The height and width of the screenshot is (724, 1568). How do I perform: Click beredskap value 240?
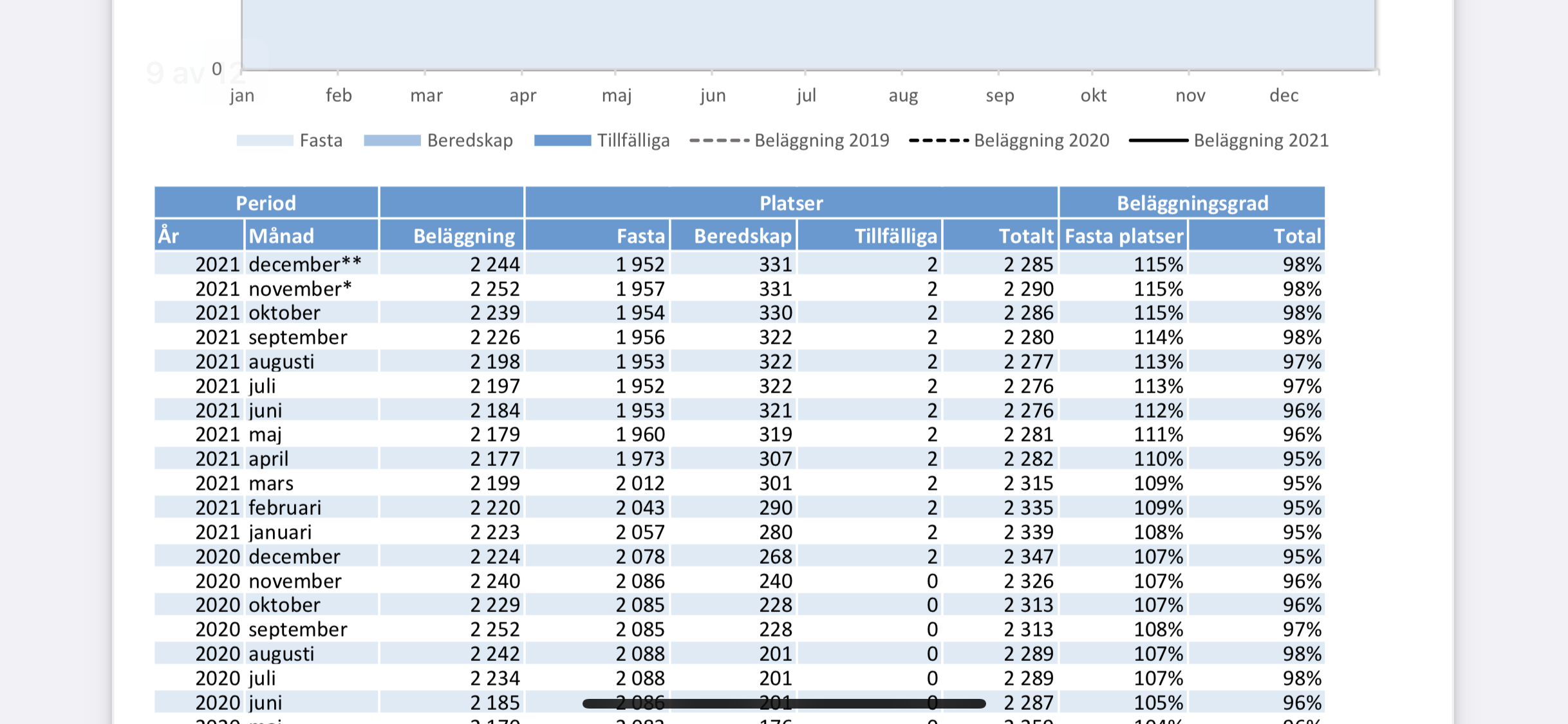(775, 581)
